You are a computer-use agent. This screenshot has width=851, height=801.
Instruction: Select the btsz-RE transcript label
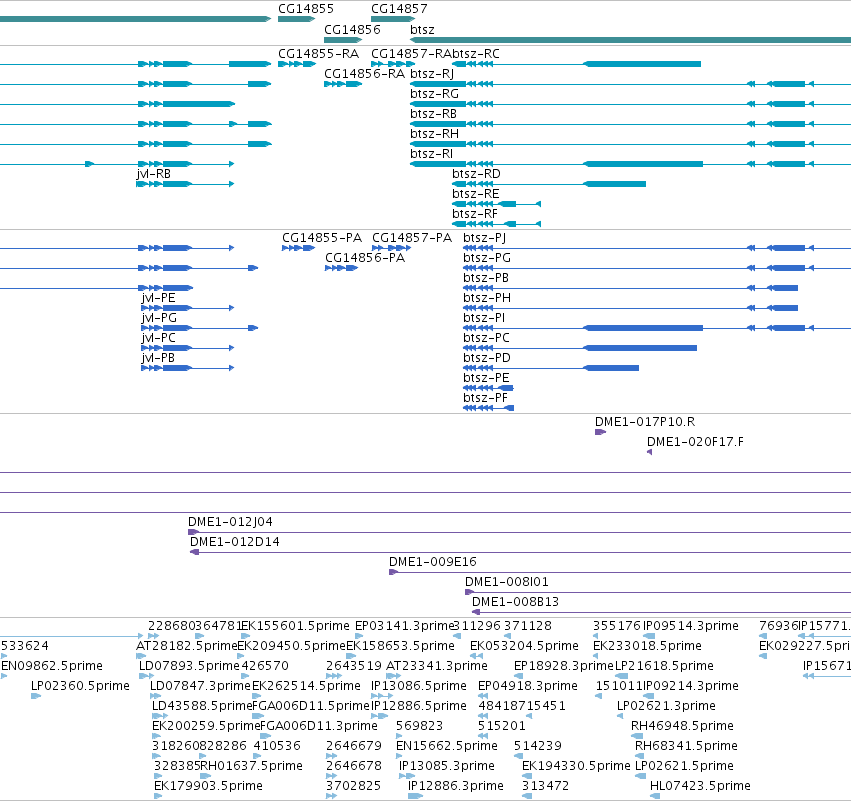[475, 194]
